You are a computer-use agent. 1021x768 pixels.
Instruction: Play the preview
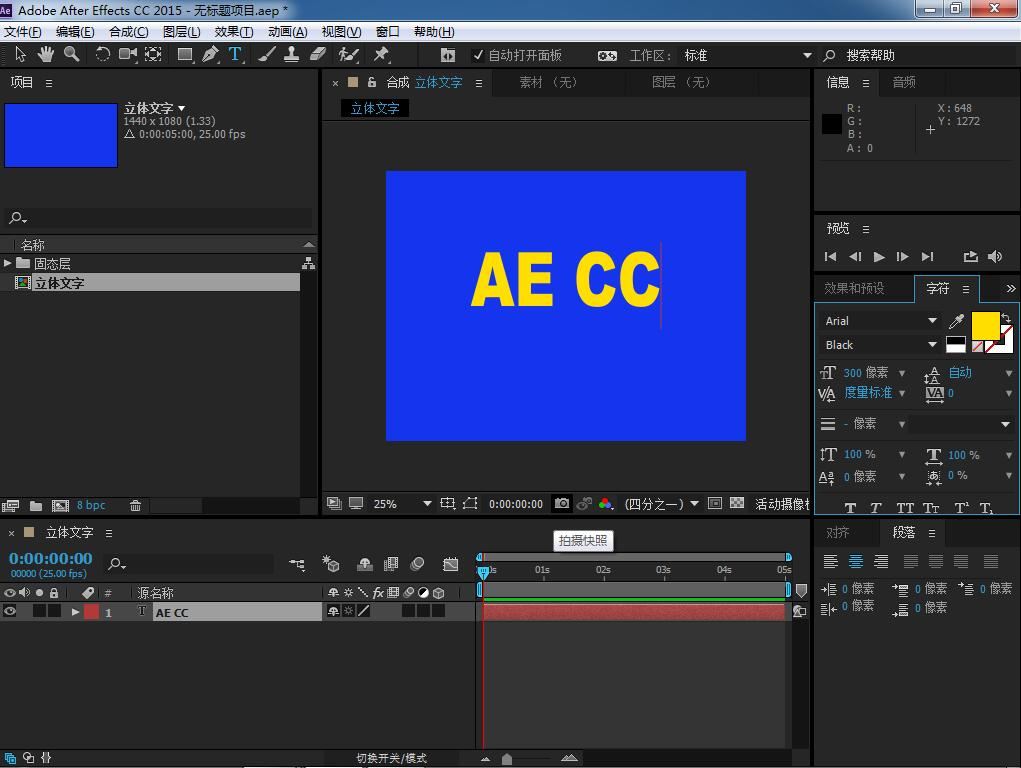pos(879,257)
